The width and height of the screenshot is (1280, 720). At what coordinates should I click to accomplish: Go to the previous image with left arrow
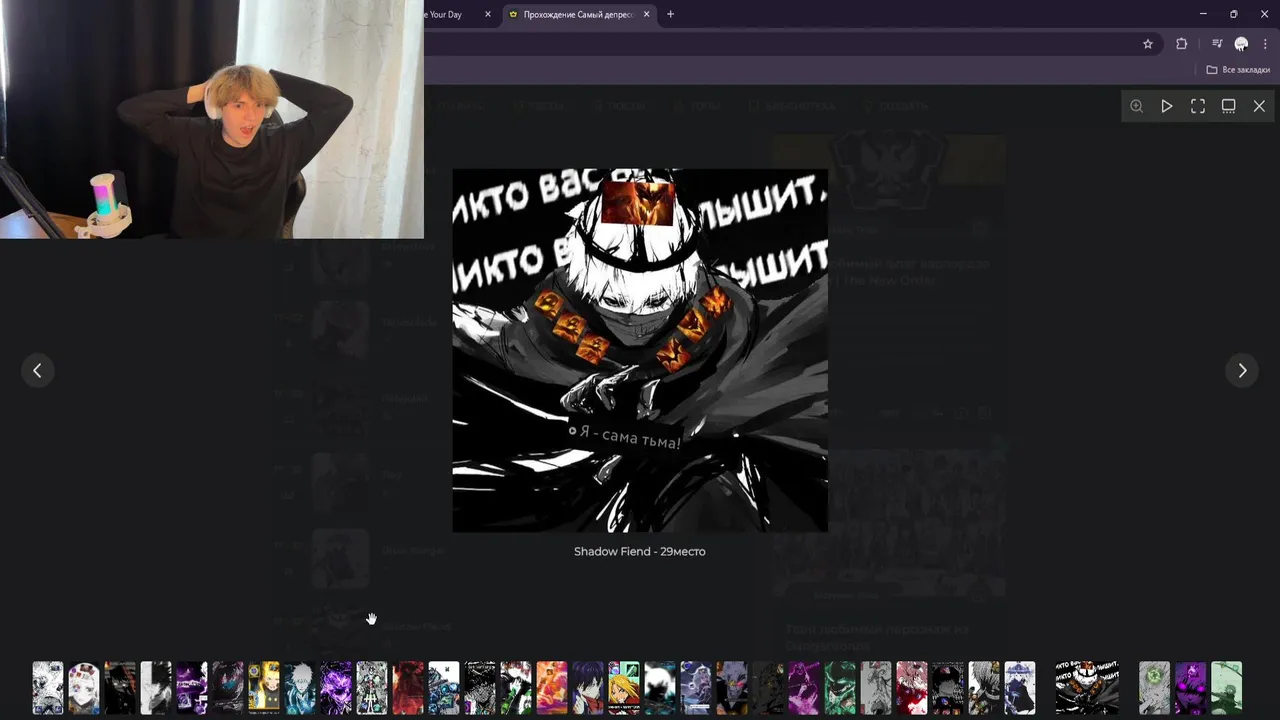point(37,370)
